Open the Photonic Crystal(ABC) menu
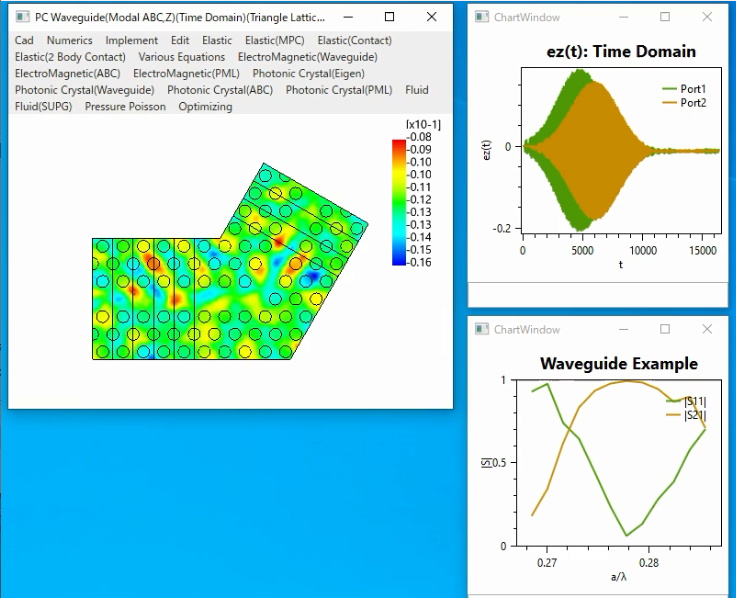Image resolution: width=736 pixels, height=598 pixels. [x=220, y=90]
